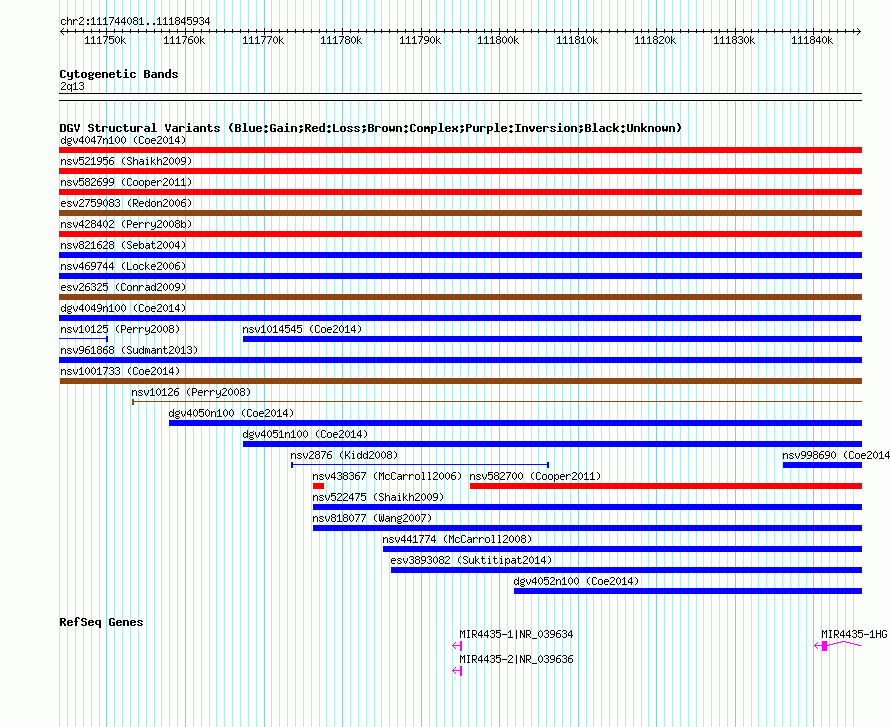This screenshot has height=727, width=890.
Task: Open the MIR4435-1HG gene label
Action: [x=854, y=634]
